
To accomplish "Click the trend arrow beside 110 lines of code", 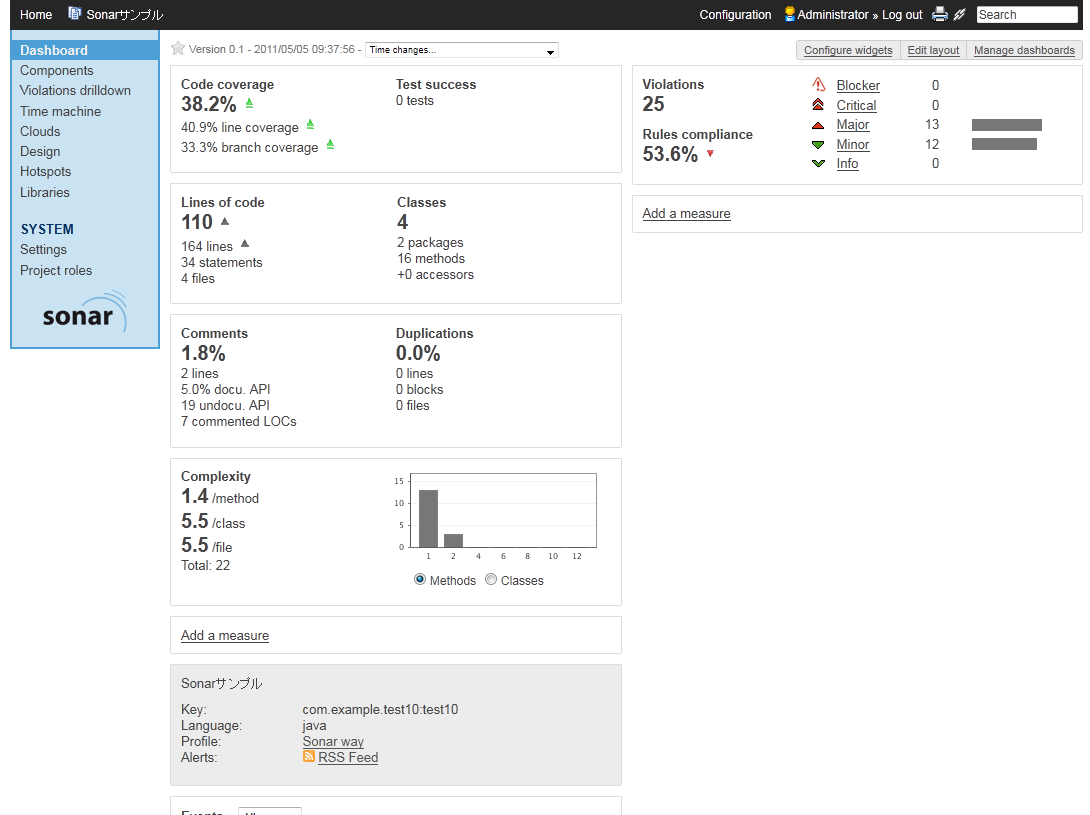I will coord(225,221).
